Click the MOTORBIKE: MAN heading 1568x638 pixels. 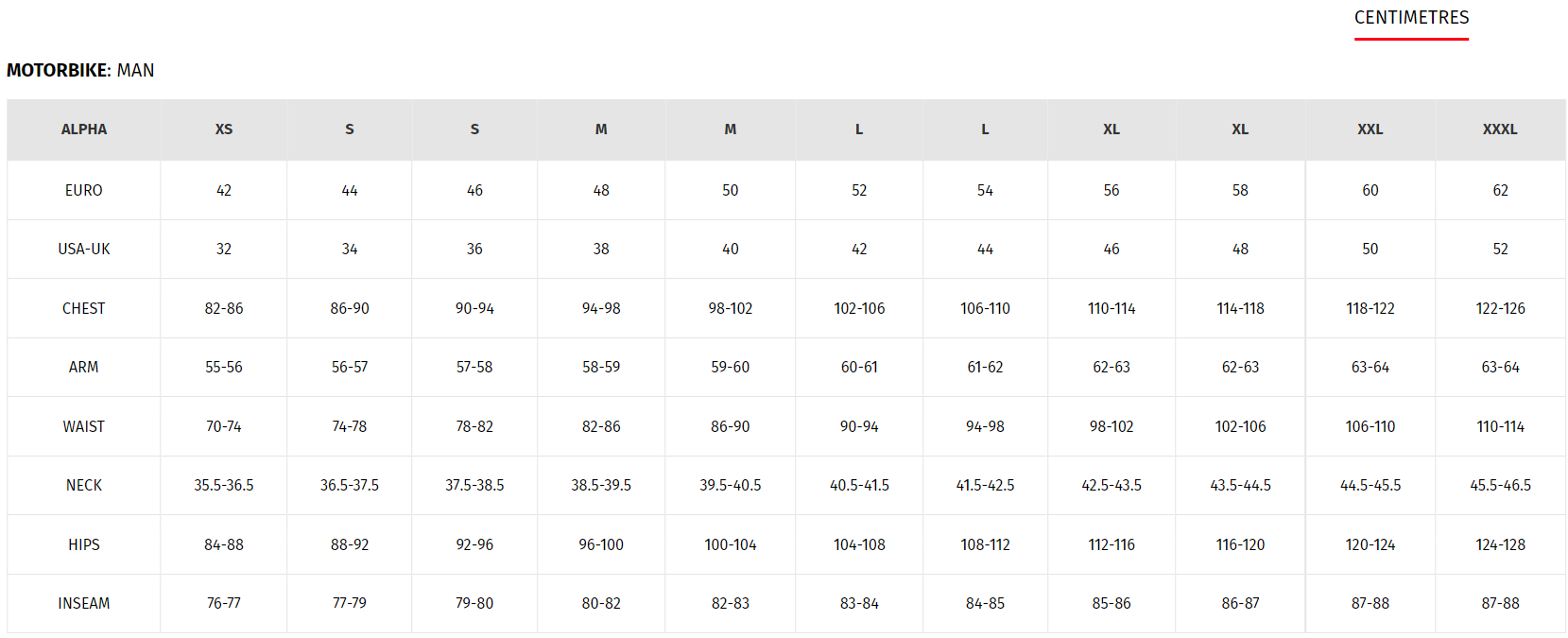pos(80,70)
